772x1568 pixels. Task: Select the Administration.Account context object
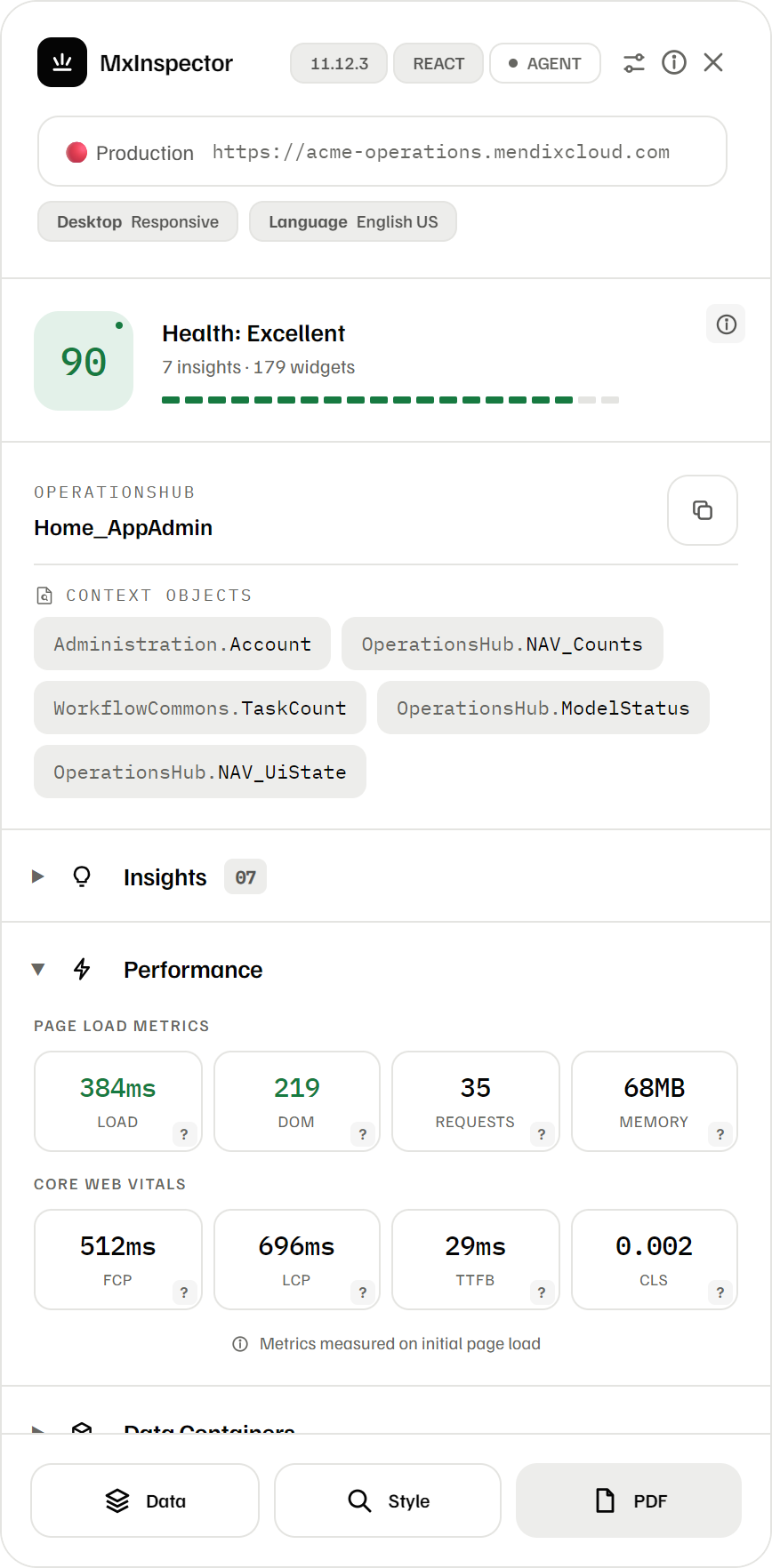tap(182, 644)
